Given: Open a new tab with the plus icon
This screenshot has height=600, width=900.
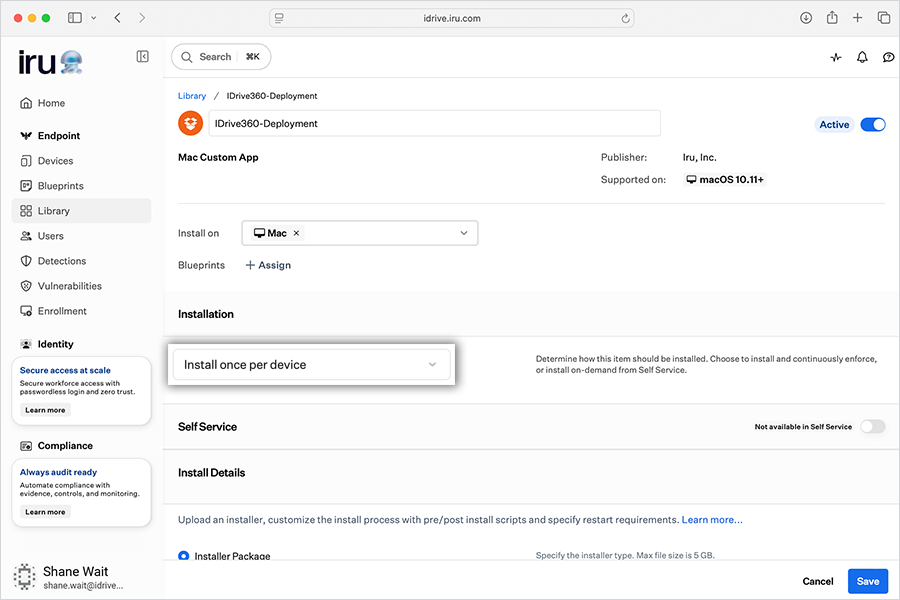Looking at the screenshot, I should click(858, 18).
